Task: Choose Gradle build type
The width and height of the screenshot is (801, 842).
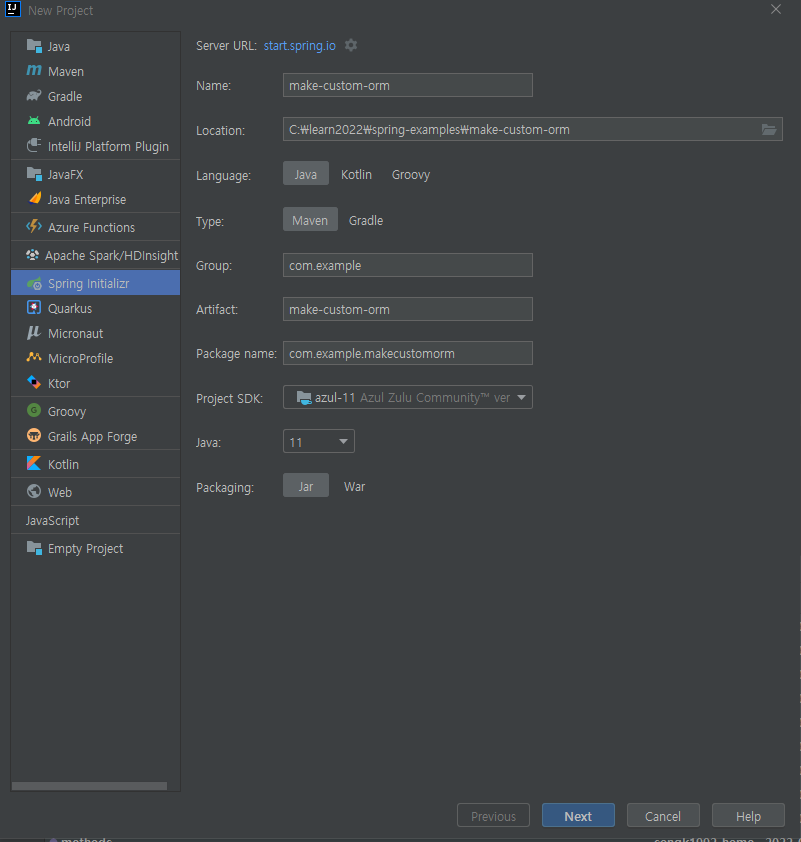Action: [x=366, y=220]
